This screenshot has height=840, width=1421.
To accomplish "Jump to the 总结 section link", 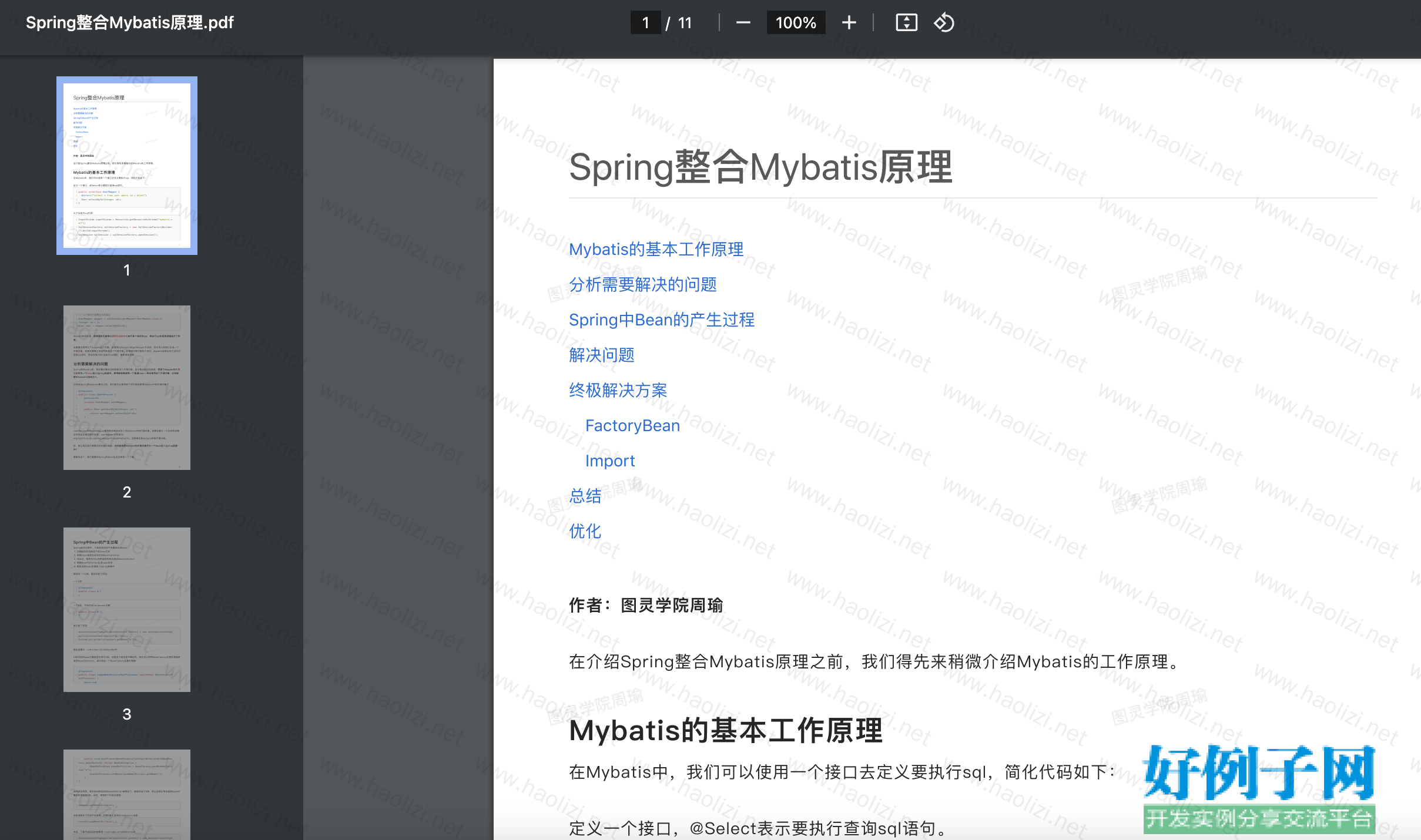I will 585,496.
